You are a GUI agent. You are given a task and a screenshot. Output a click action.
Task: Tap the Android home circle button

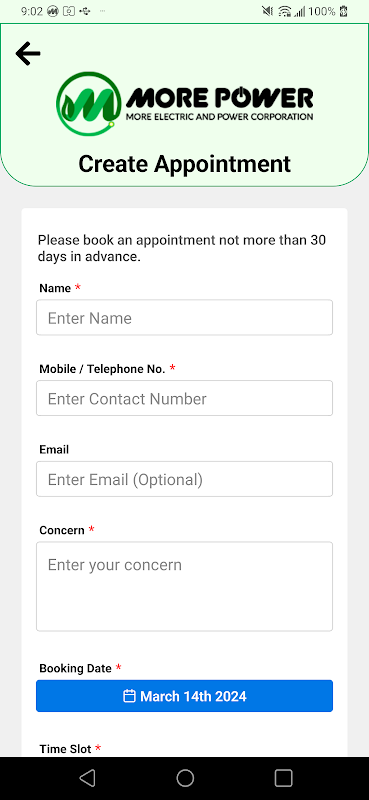[185, 778]
